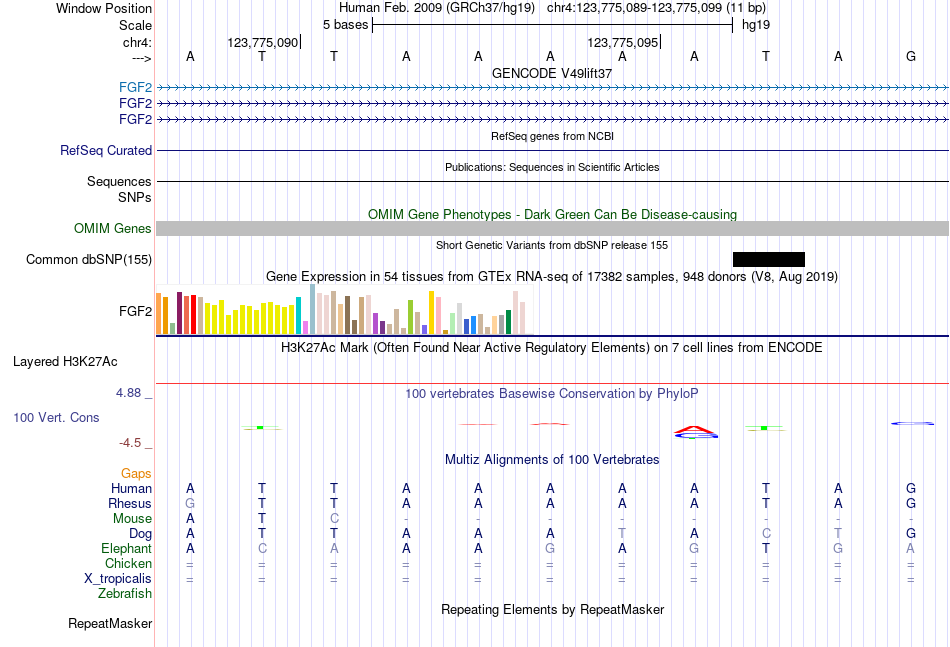Click the 'RefSeq genes from NCBI' title
Viewport: 950px width, 647px height.
click(x=553, y=136)
